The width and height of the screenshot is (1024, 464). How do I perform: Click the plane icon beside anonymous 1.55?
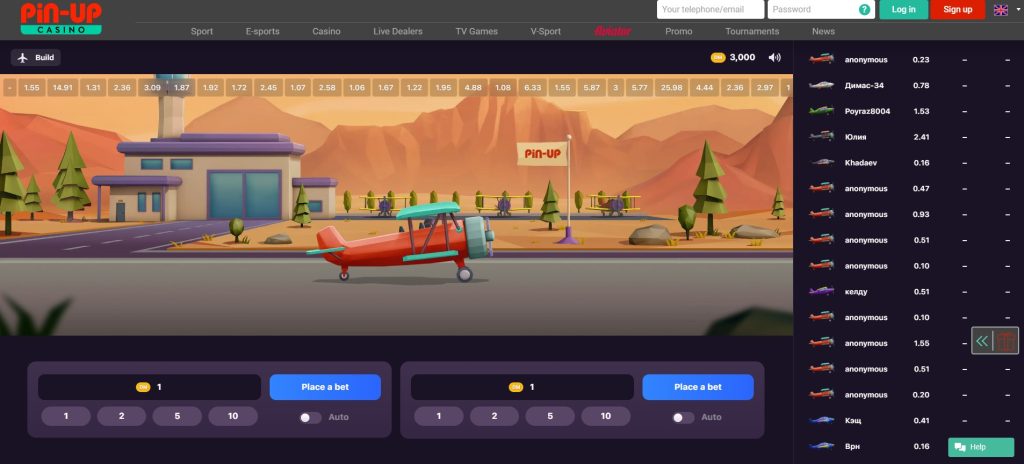[822, 343]
